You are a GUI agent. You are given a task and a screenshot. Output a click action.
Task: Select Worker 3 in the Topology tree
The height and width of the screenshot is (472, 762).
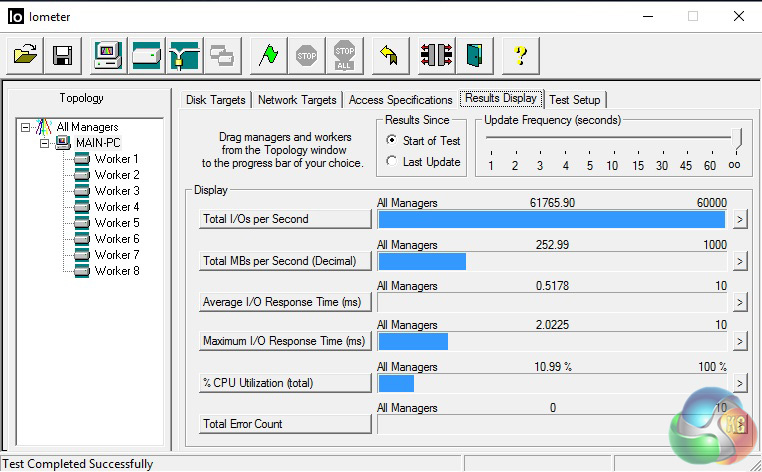click(116, 191)
